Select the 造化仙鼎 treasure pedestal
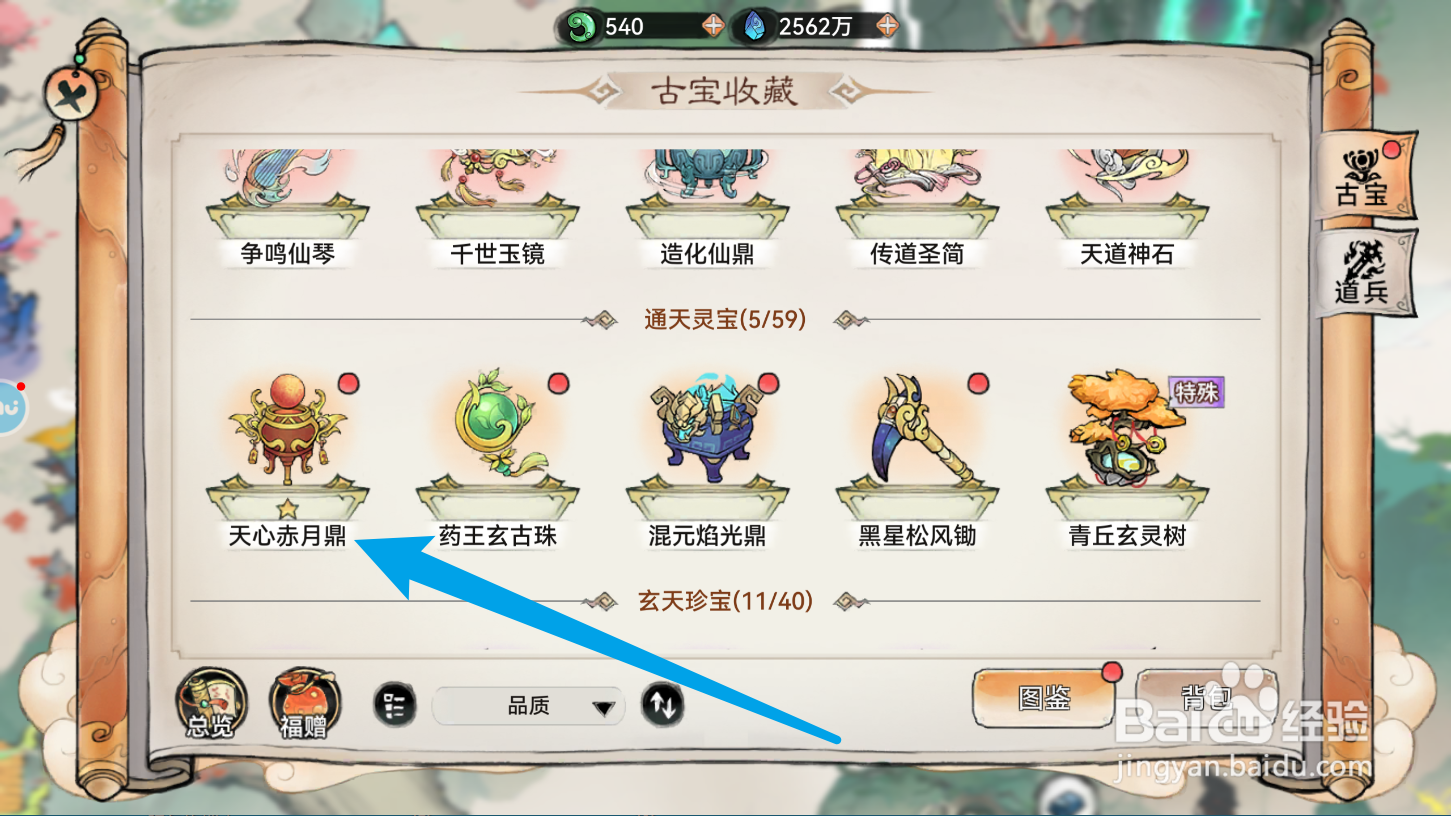This screenshot has height=816, width=1451. point(707,211)
